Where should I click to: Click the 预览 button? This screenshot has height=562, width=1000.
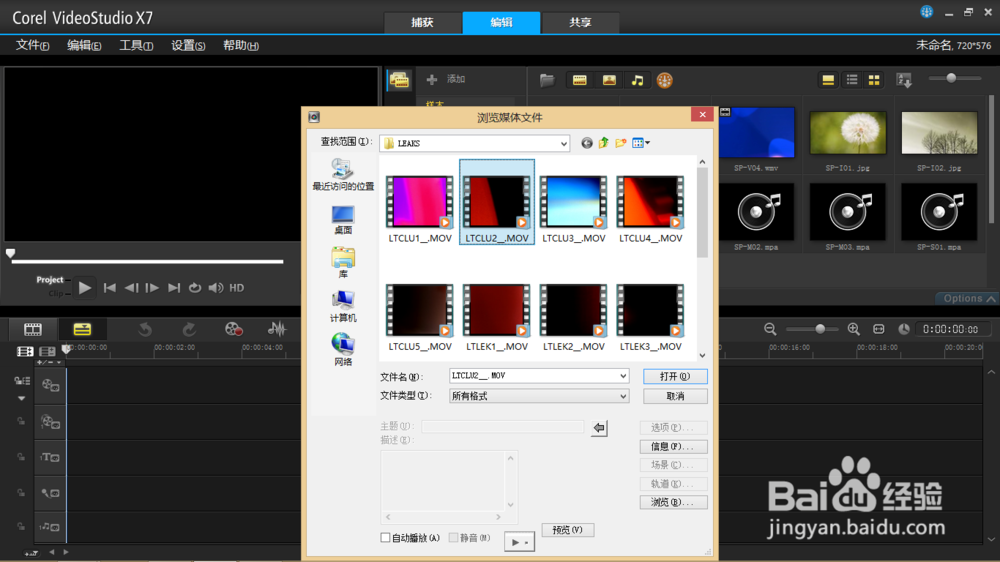coord(568,529)
